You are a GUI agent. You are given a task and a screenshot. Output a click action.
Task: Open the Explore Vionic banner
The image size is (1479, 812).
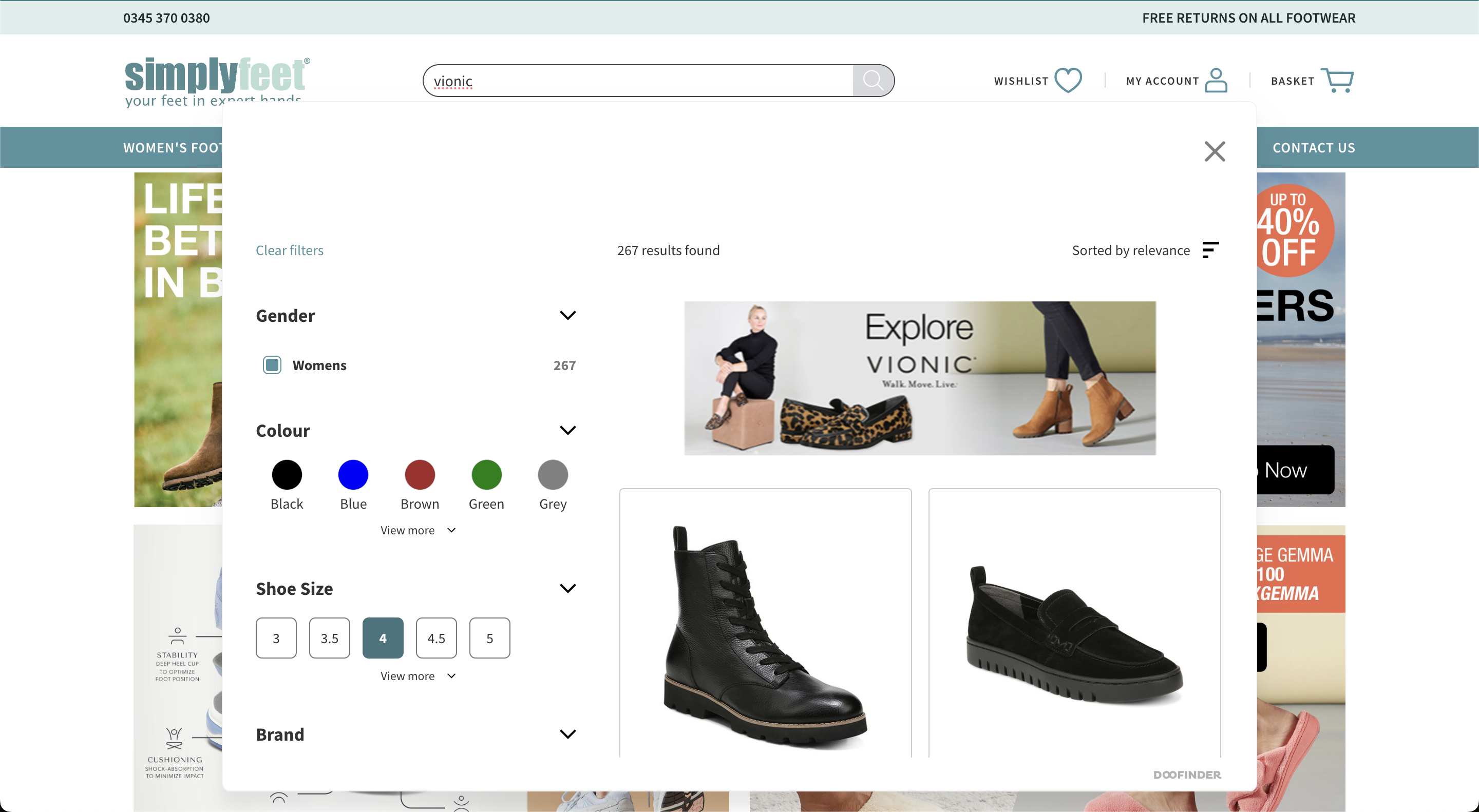920,378
